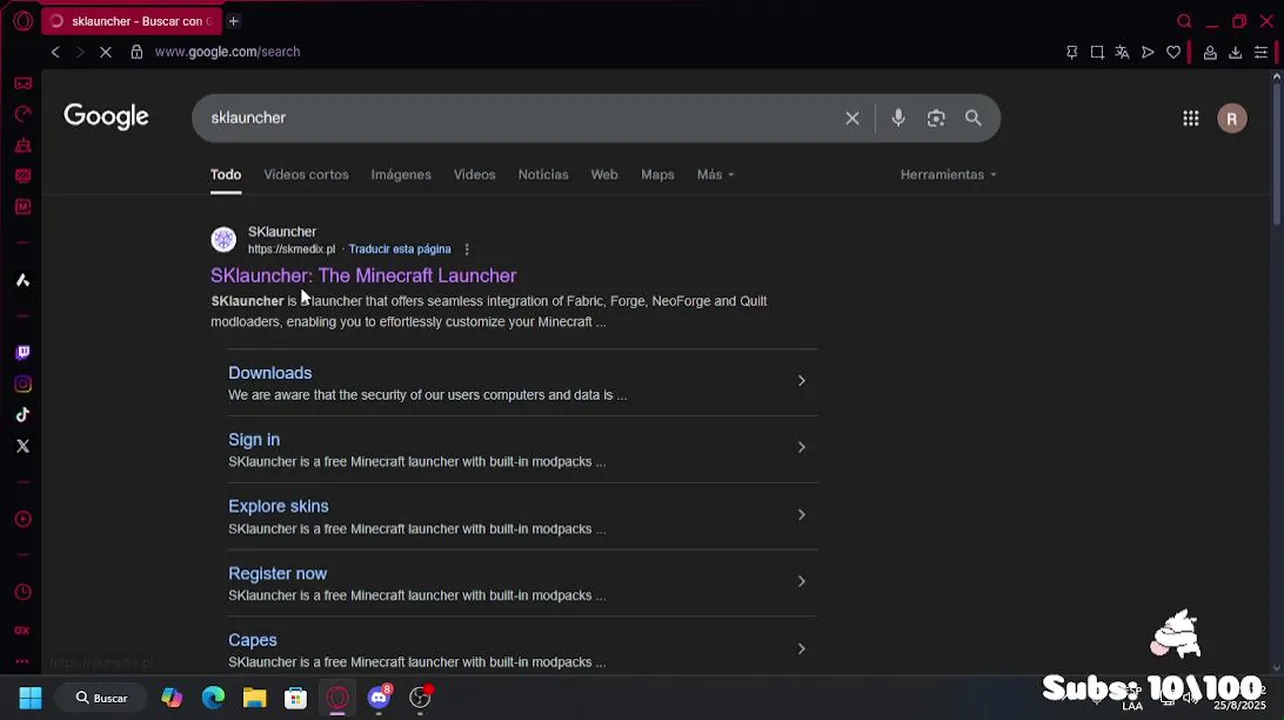1284x720 pixels.
Task: Expand the Explore skins sitelink chevron
Action: (x=801, y=514)
